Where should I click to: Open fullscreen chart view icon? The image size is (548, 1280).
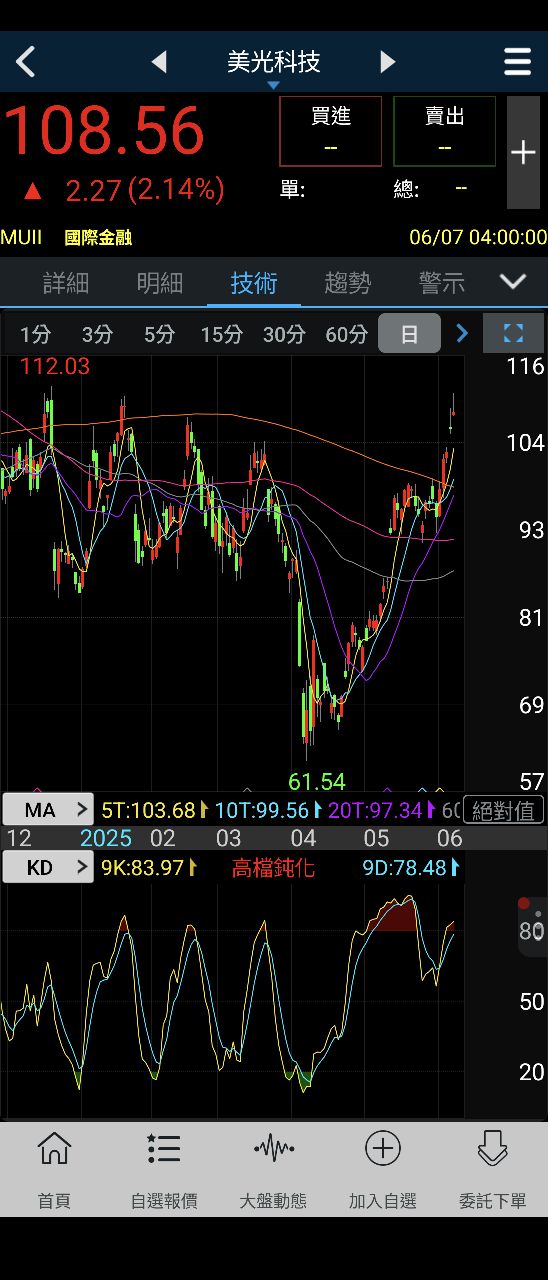point(513,333)
